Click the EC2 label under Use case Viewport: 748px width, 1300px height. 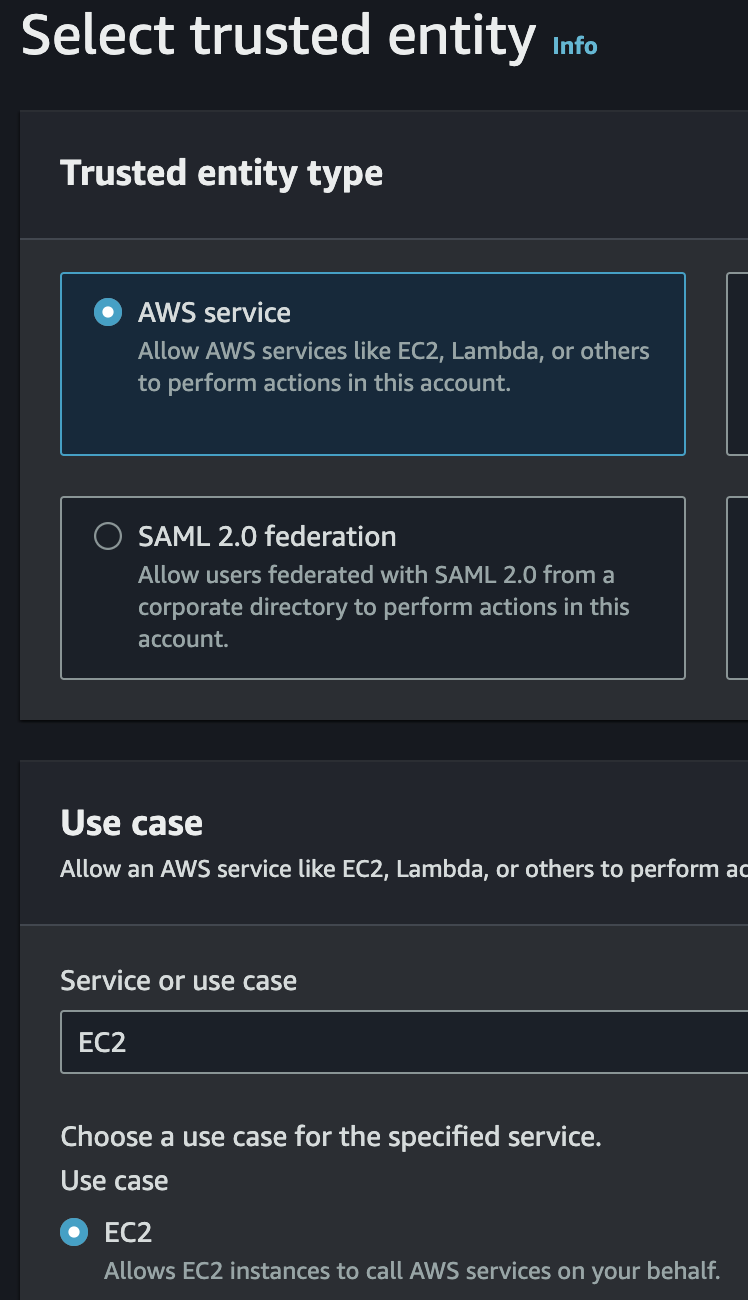tap(128, 1232)
